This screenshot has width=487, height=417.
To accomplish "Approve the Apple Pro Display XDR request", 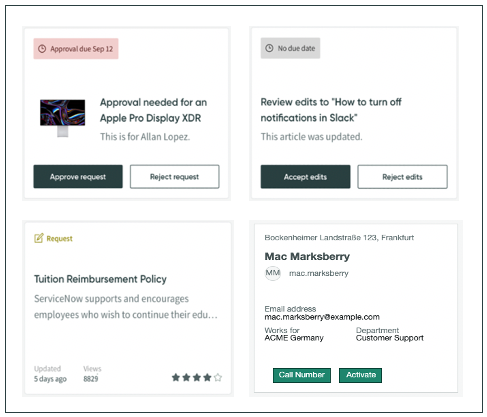I will pos(78,177).
